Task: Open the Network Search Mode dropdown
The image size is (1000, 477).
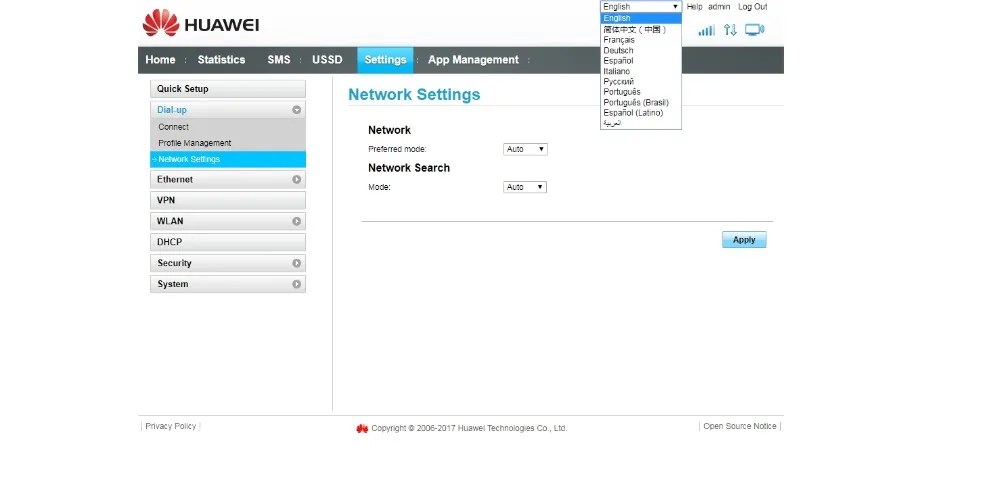Action: pos(525,187)
